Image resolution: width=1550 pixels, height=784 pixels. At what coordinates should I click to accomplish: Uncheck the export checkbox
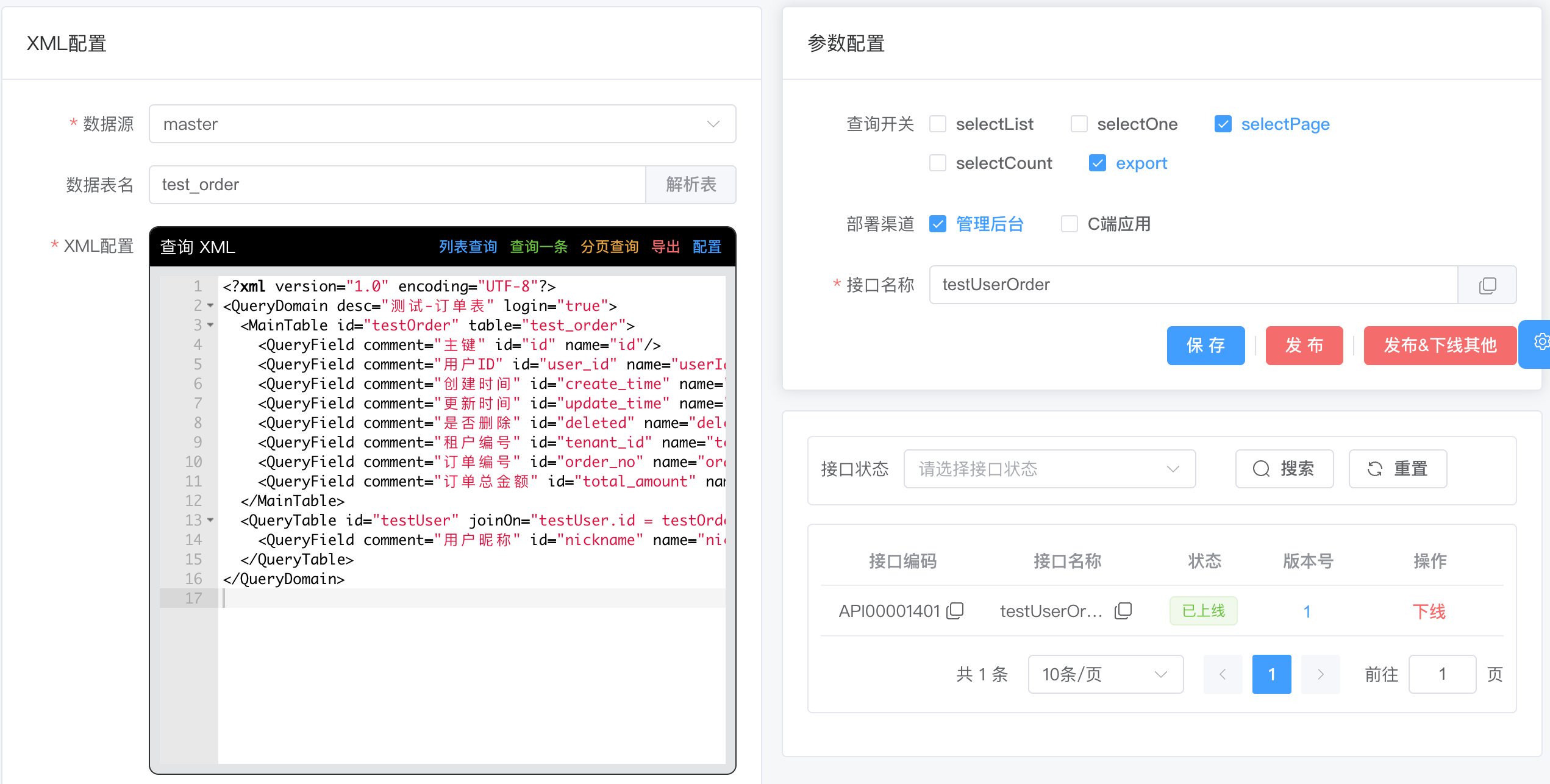pyautogui.click(x=1098, y=163)
